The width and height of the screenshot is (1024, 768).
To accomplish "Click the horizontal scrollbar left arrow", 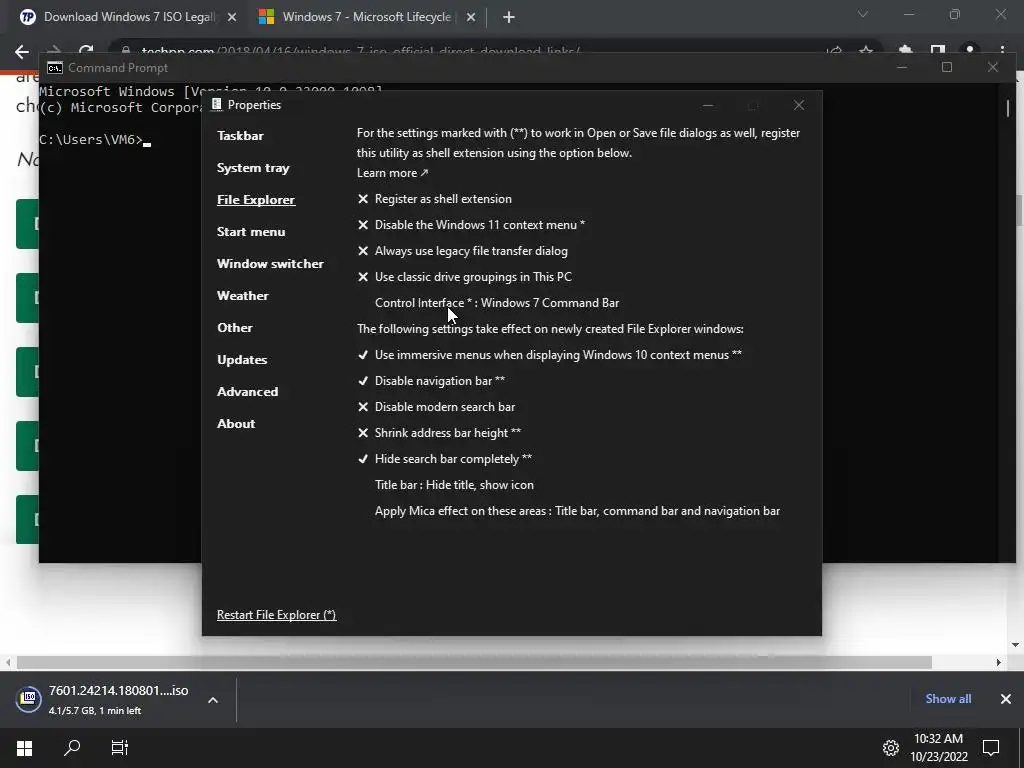I will click(x=8, y=663).
